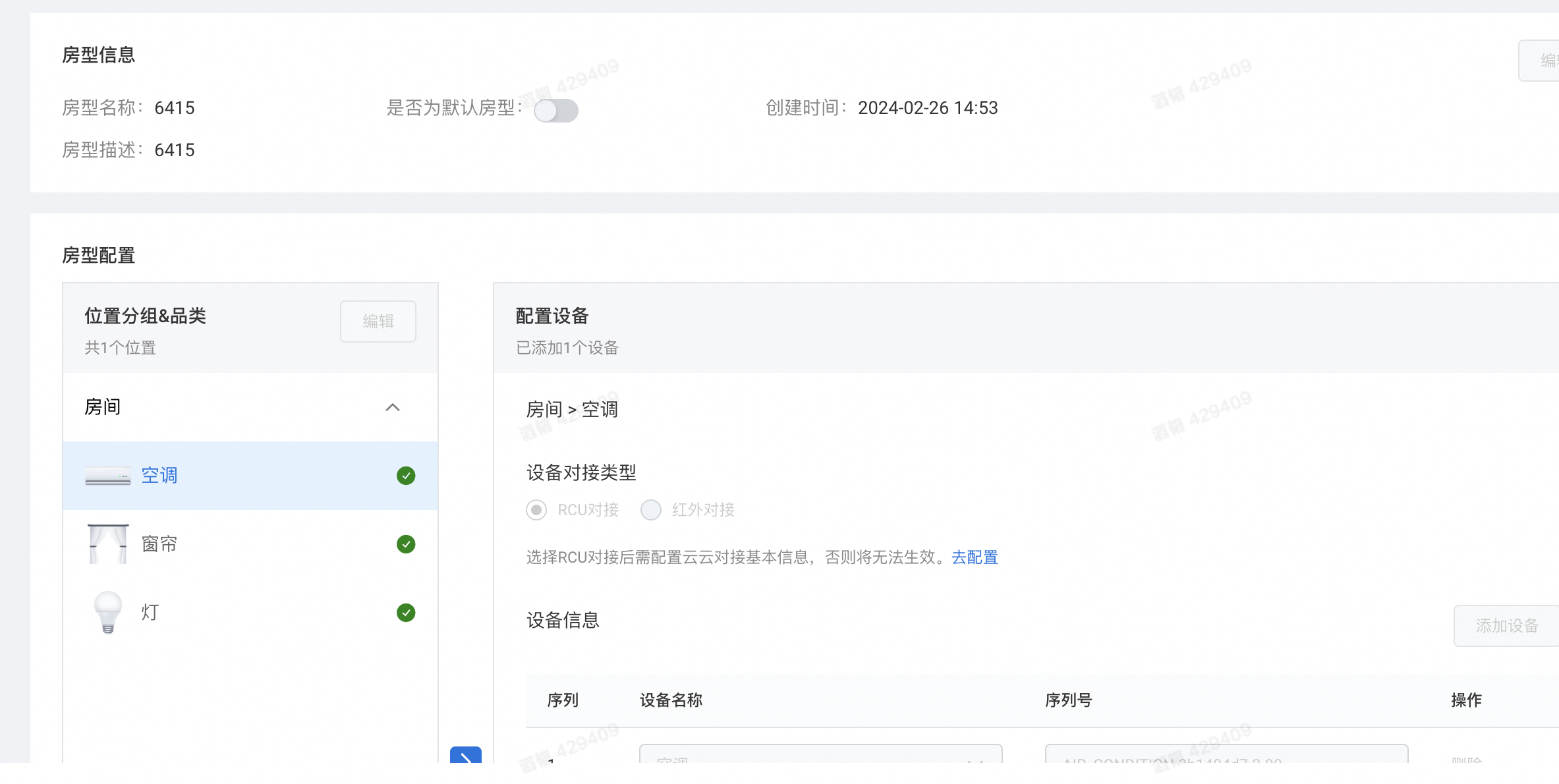Select 窗帘 category in list
Viewport: 1559px width, 784px height.
coord(159,544)
